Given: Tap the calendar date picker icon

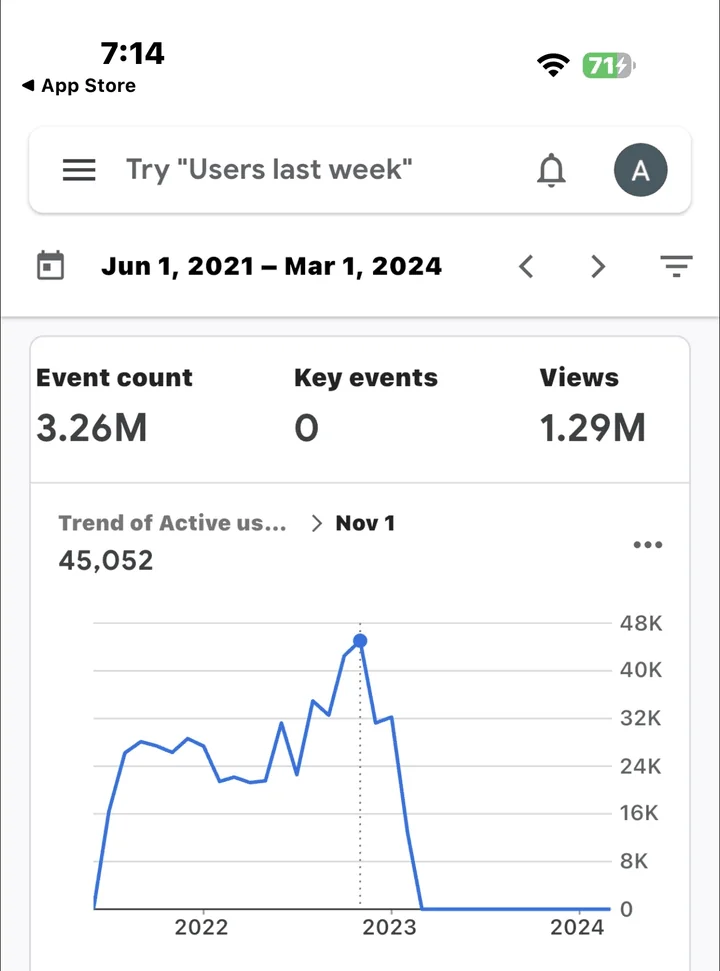Looking at the screenshot, I should [50, 266].
